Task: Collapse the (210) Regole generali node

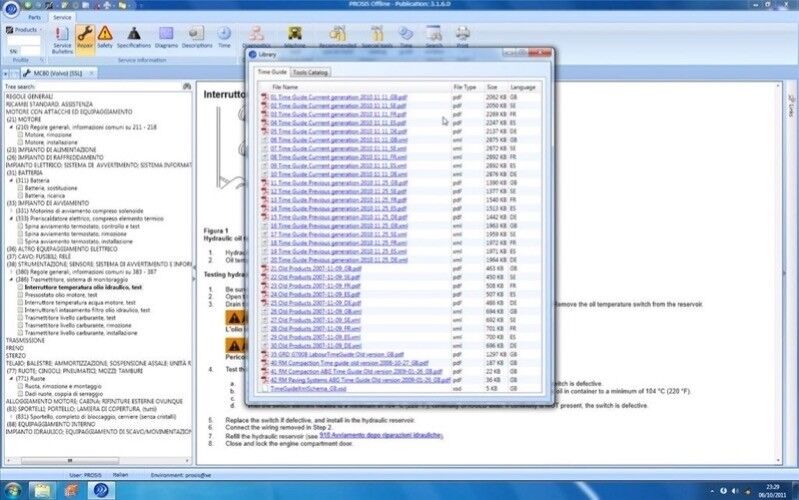Action: 12,128
